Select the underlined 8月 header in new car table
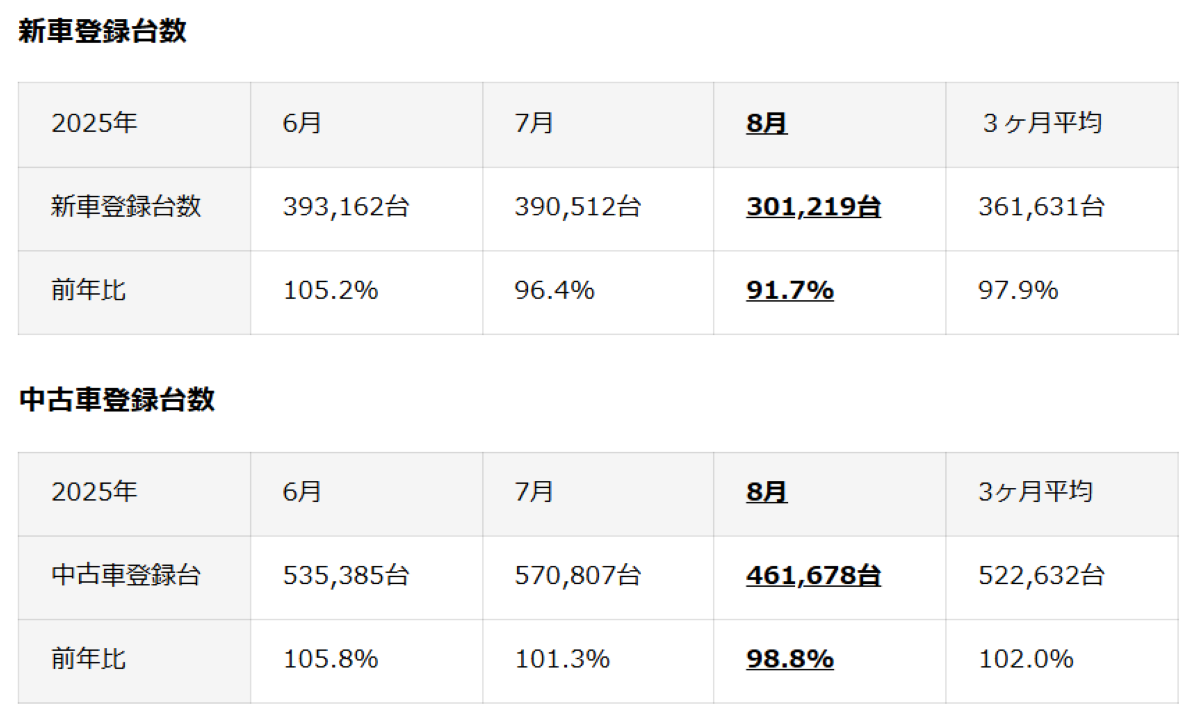The image size is (1200, 711). click(x=766, y=124)
